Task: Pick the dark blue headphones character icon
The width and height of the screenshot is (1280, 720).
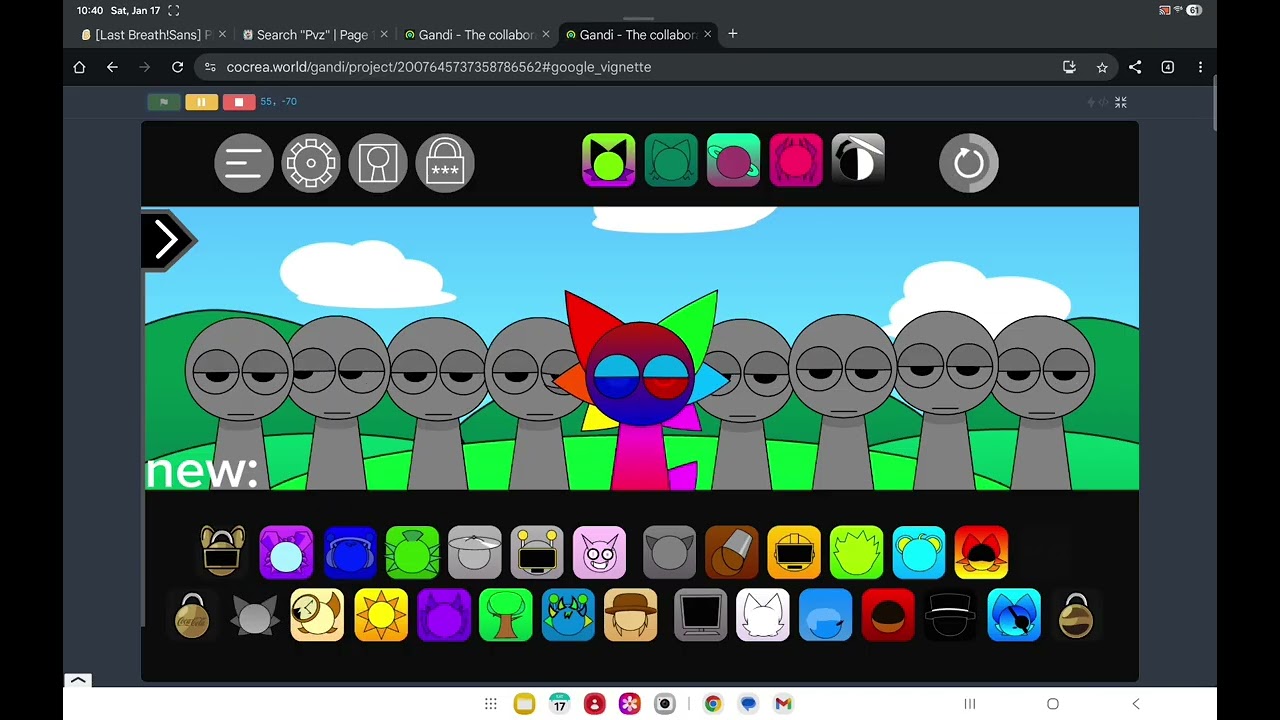Action: (349, 552)
